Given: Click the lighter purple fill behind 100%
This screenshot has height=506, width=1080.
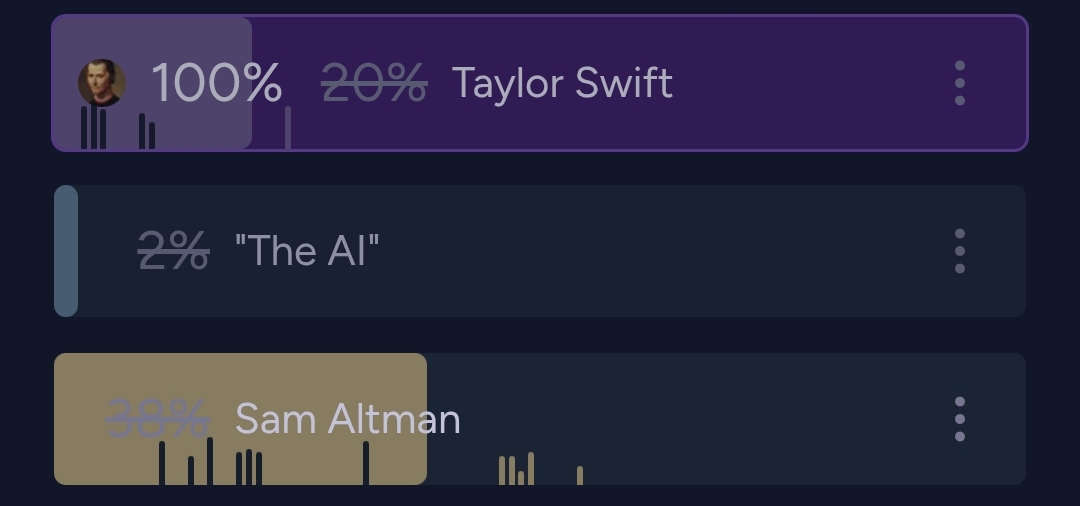Looking at the screenshot, I should pyautogui.click(x=200, y=40).
